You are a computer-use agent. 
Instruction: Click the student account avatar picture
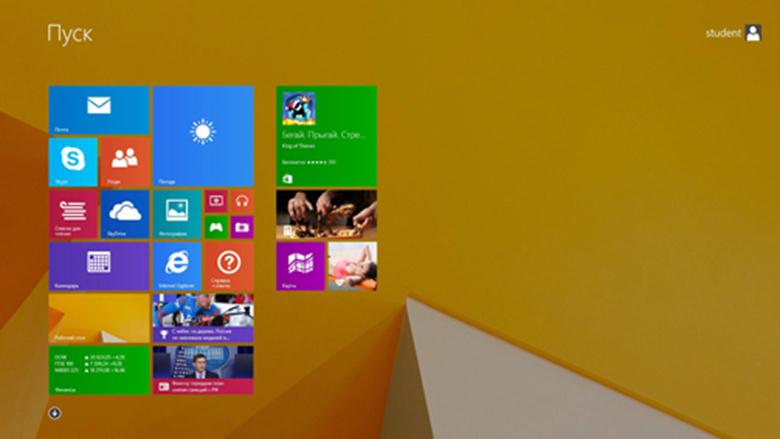pyautogui.click(x=753, y=33)
